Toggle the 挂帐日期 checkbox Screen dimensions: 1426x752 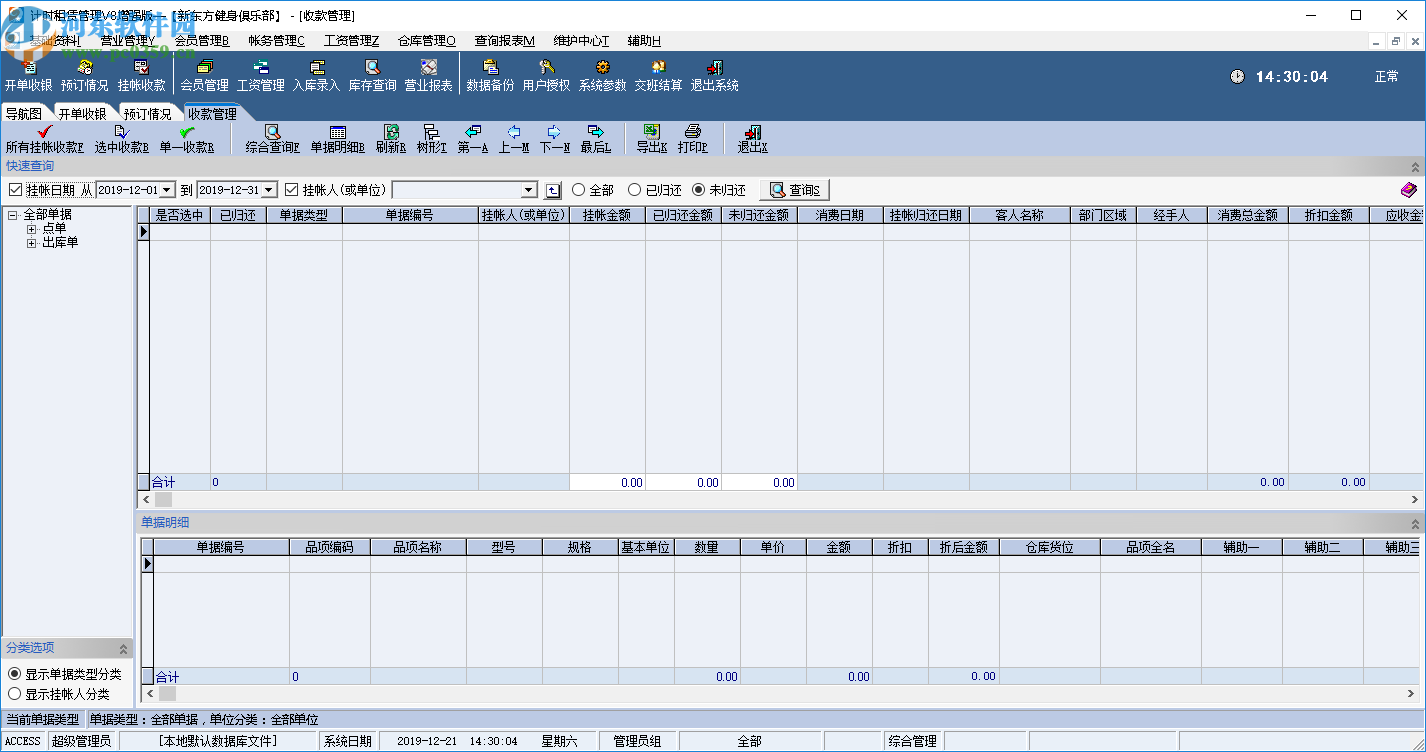point(15,190)
